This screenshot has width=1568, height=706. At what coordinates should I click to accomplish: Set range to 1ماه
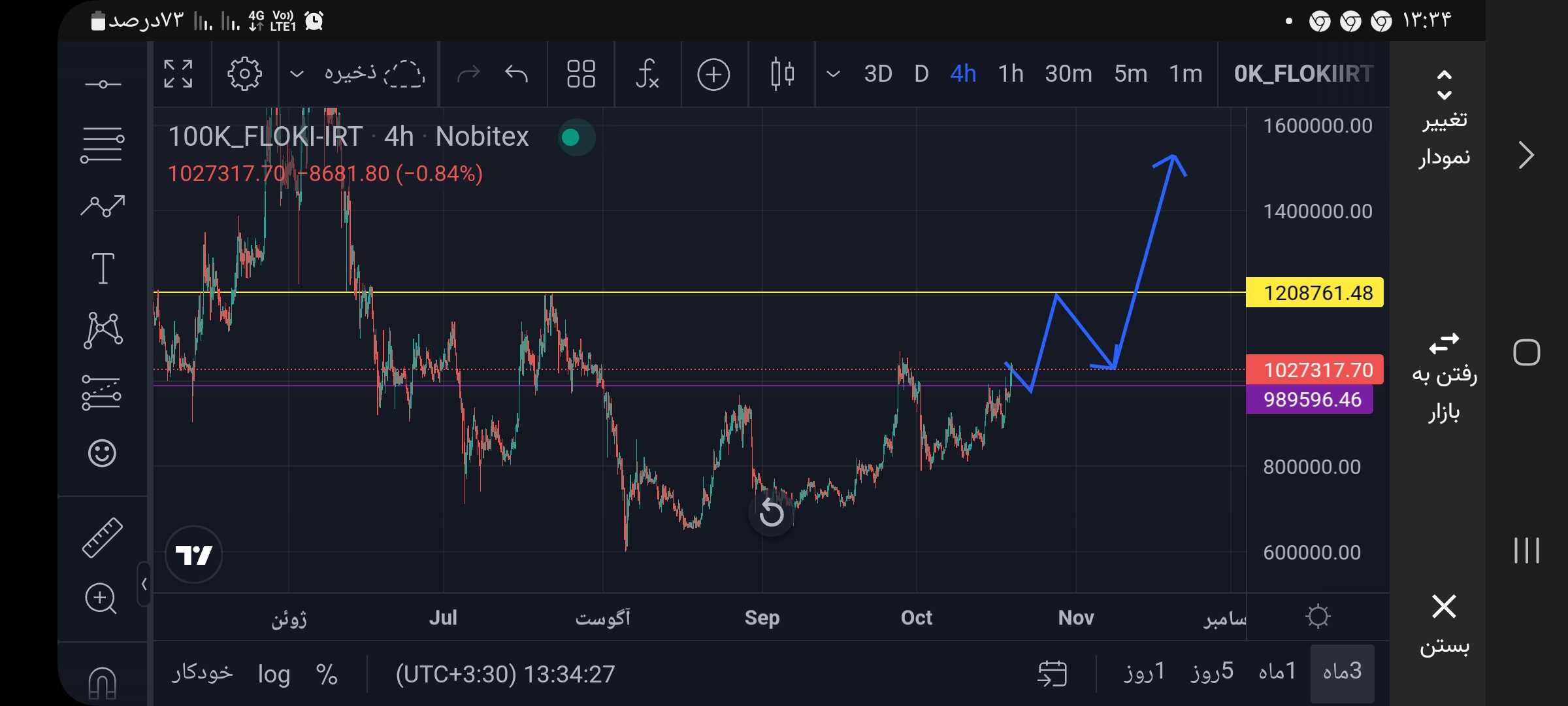(x=1277, y=671)
